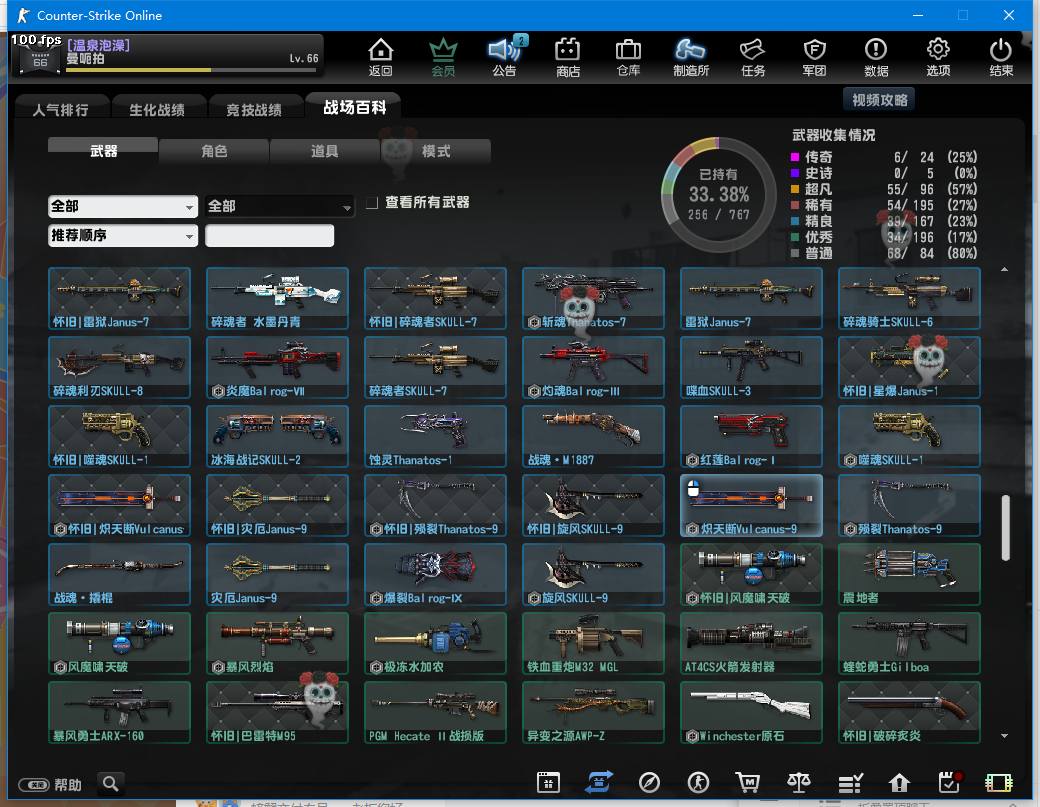Click the 返回 home button

[380, 57]
